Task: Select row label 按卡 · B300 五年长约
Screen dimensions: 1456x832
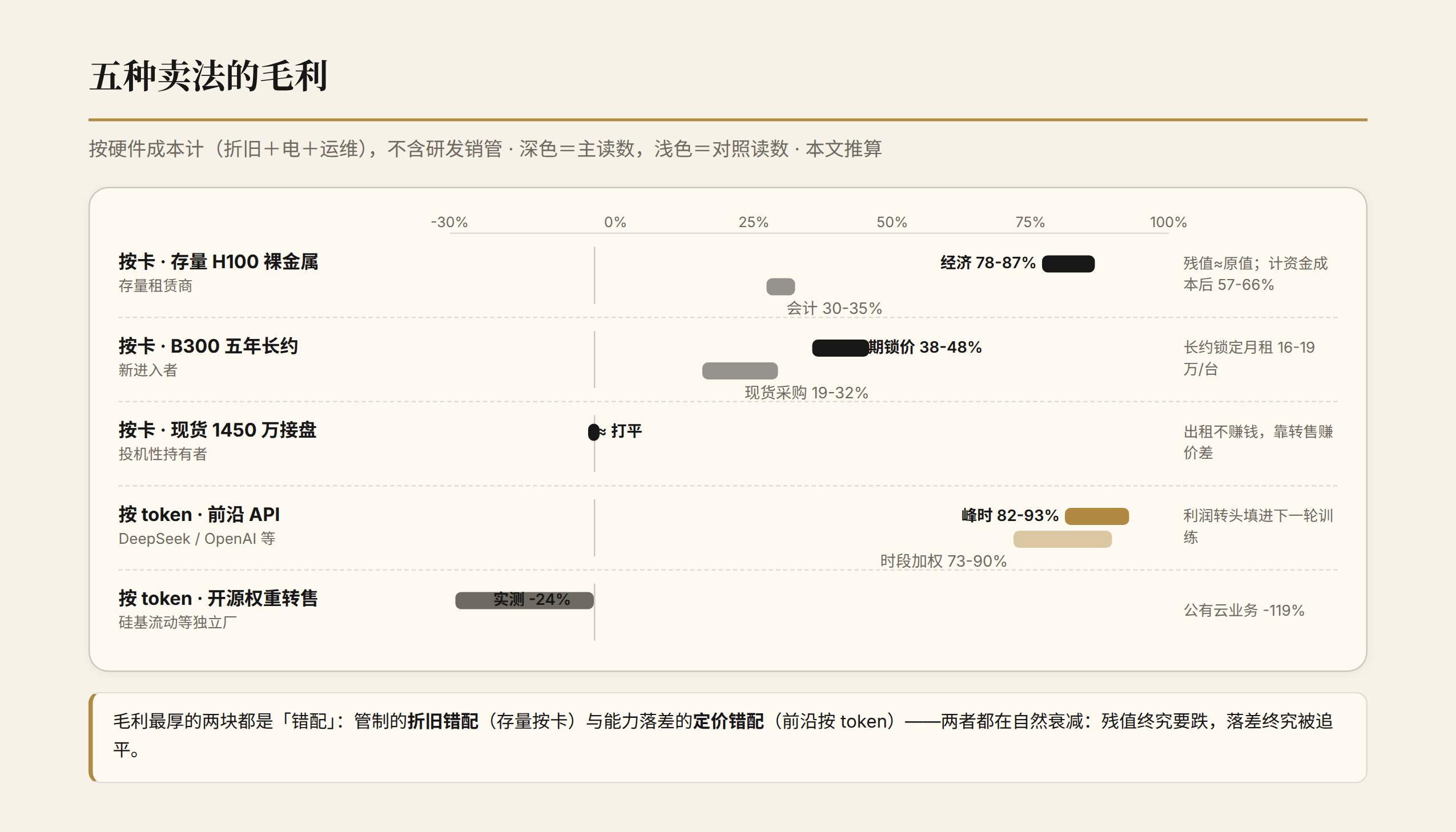Action: pyautogui.click(x=208, y=346)
